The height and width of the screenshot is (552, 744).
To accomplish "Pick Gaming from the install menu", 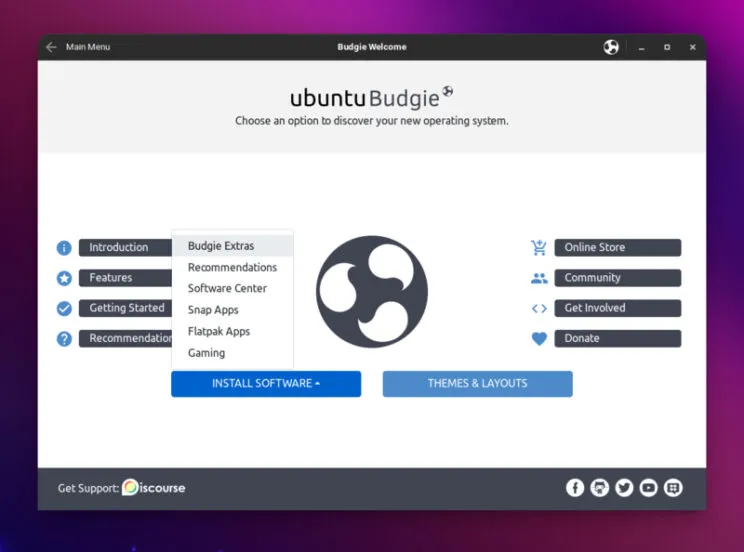I will (x=206, y=353).
